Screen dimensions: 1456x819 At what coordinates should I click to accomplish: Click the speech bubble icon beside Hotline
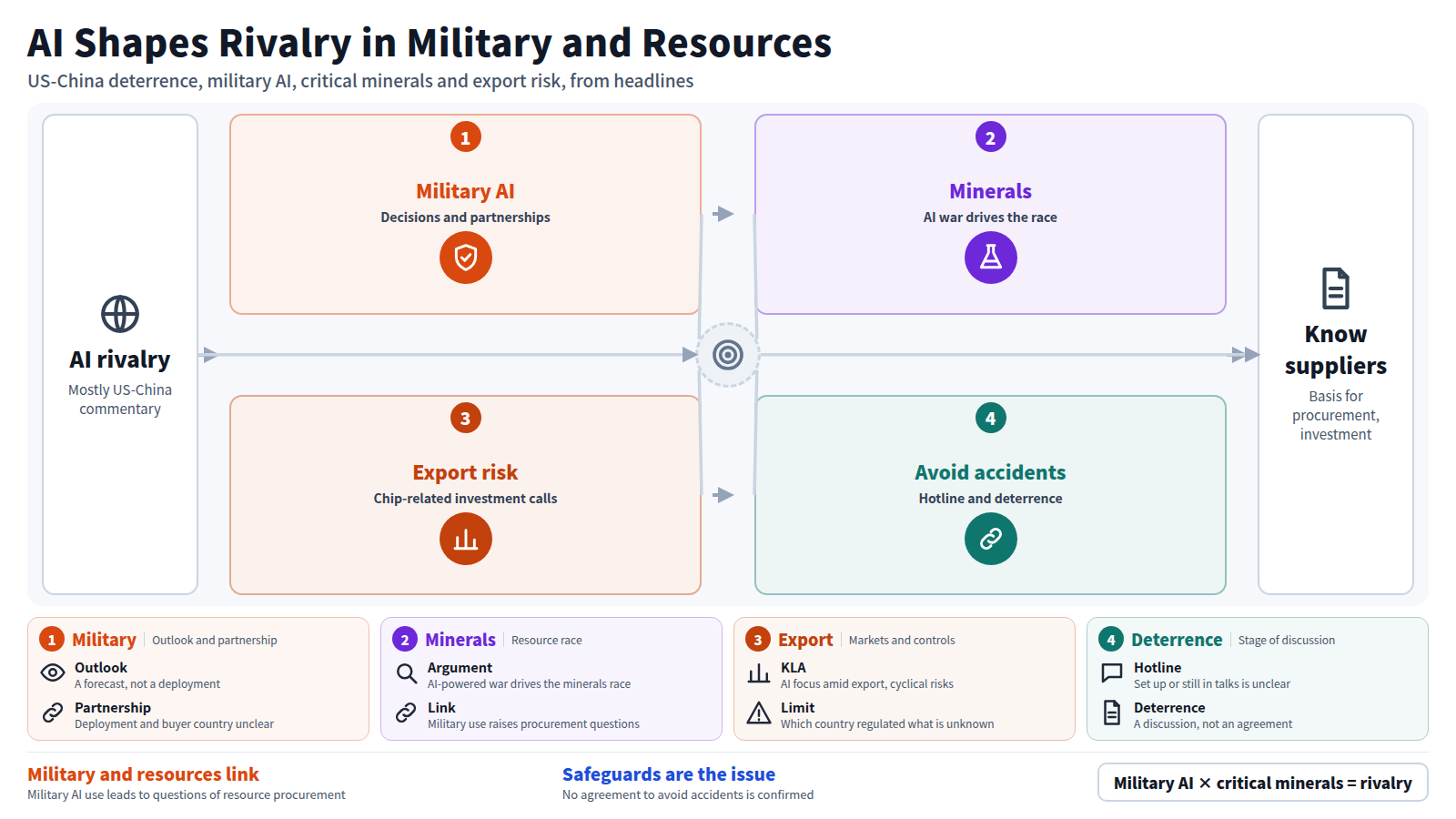pos(1112,673)
